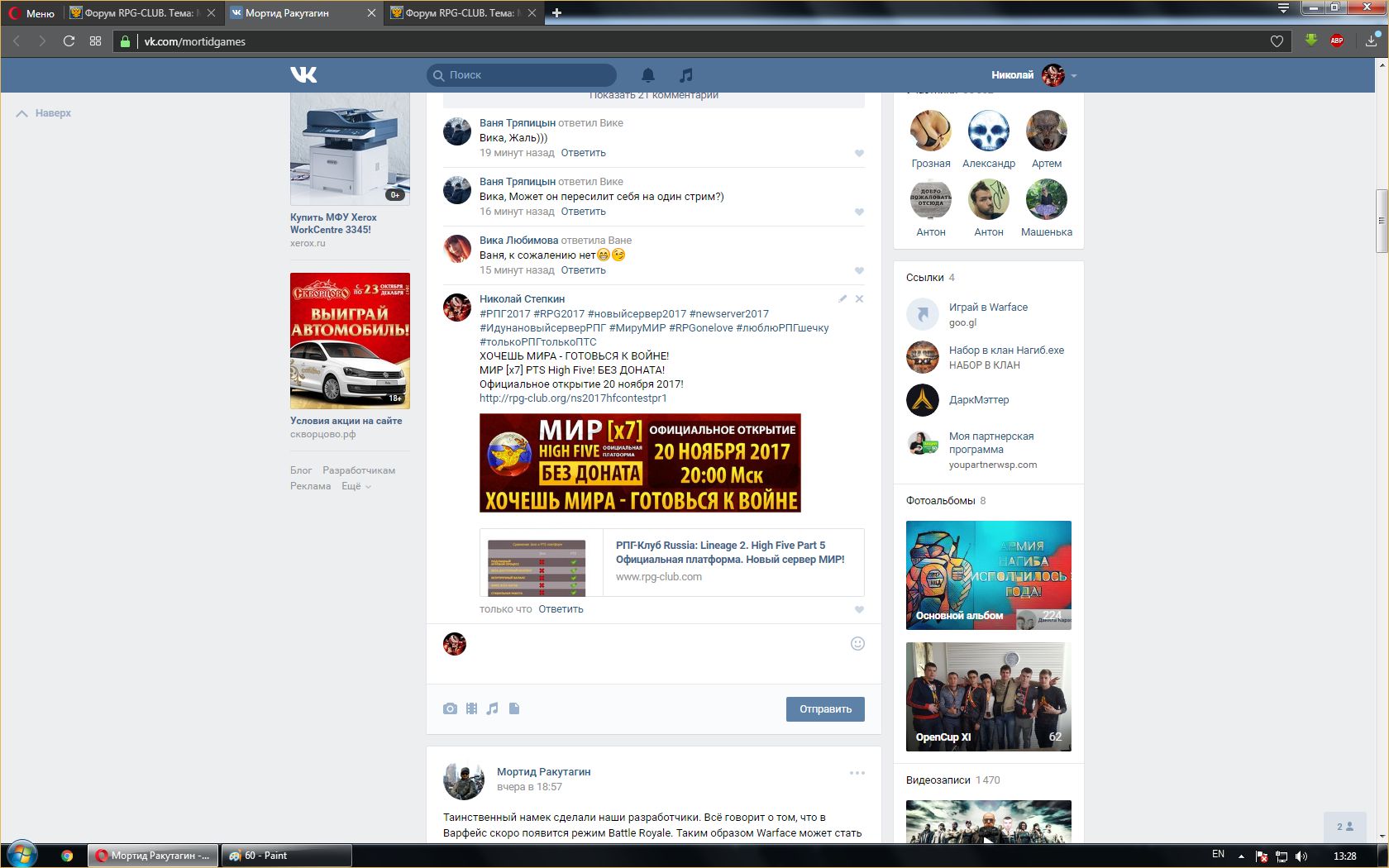
Task: Open the music note player in VK header
Action: [686, 75]
